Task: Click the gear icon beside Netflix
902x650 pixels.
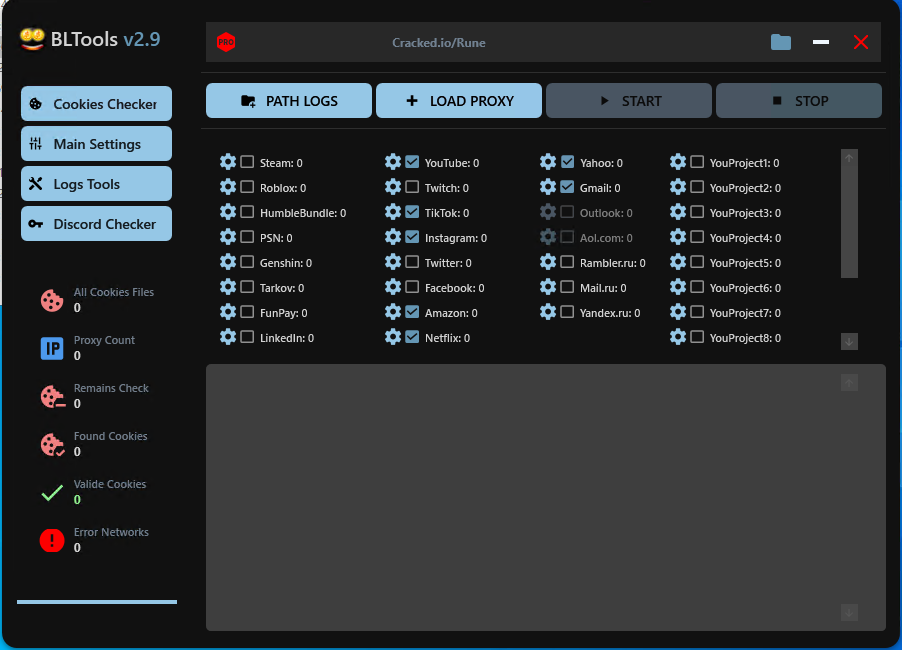Action: [392, 337]
